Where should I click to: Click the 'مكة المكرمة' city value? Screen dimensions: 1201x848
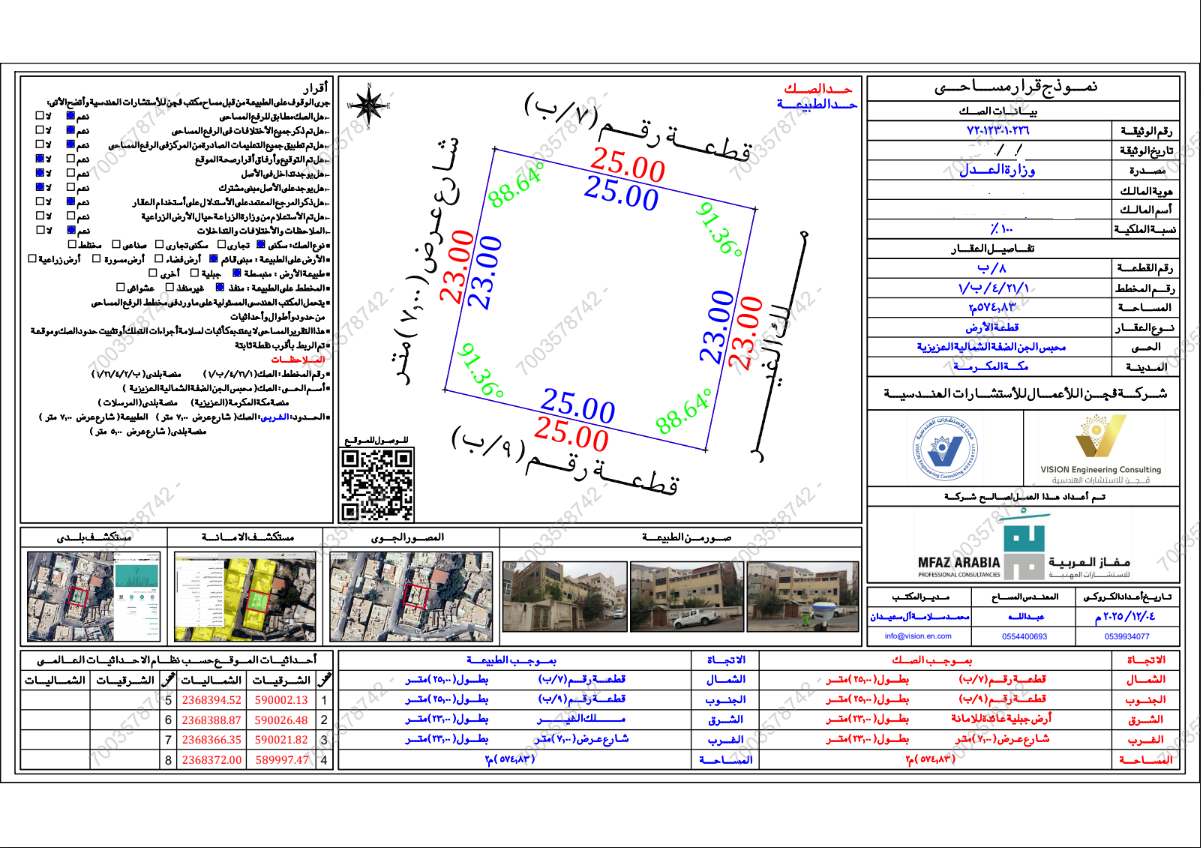(x=992, y=366)
